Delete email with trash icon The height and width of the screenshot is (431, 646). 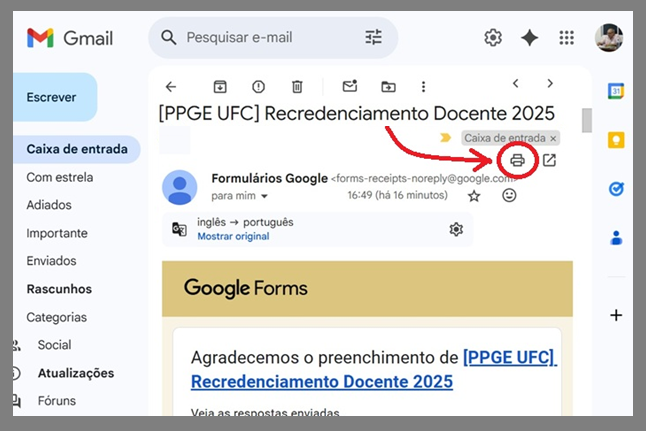coord(297,86)
